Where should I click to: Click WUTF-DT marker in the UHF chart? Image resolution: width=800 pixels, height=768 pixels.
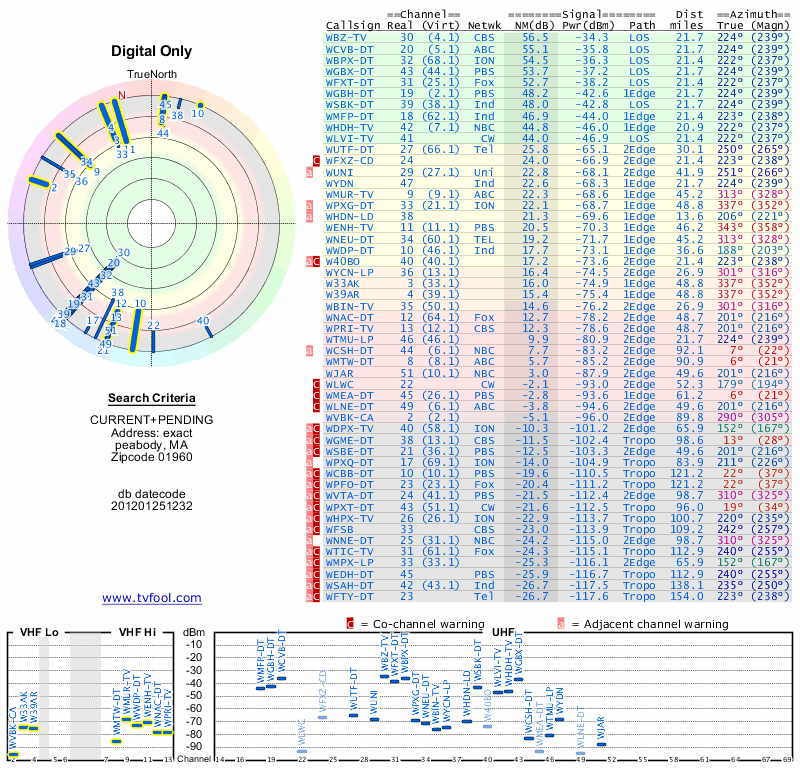coord(354,715)
